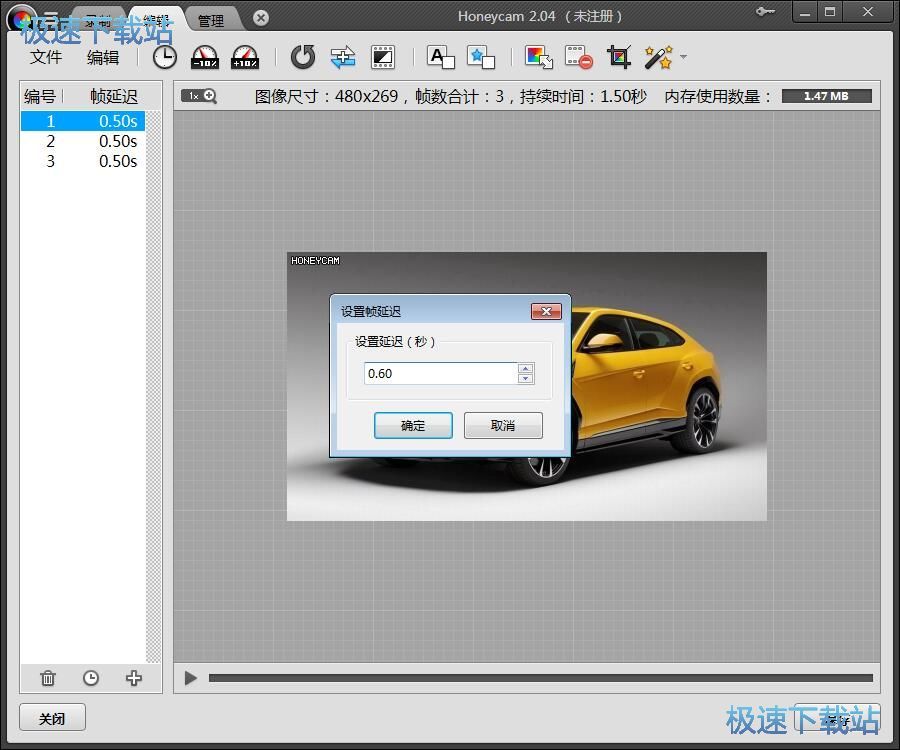Minimize the Honeycam window
The height and width of the screenshot is (750, 900).
coord(805,12)
